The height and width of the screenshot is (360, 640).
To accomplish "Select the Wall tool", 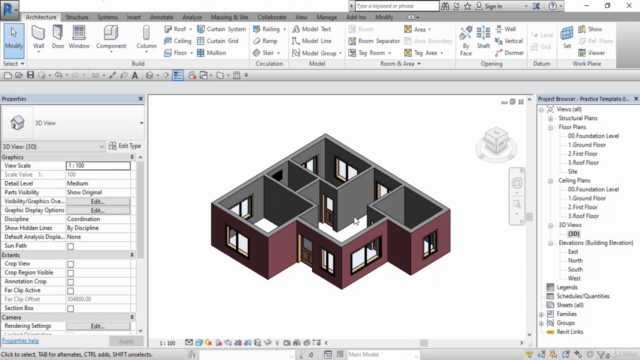I will click(38, 39).
